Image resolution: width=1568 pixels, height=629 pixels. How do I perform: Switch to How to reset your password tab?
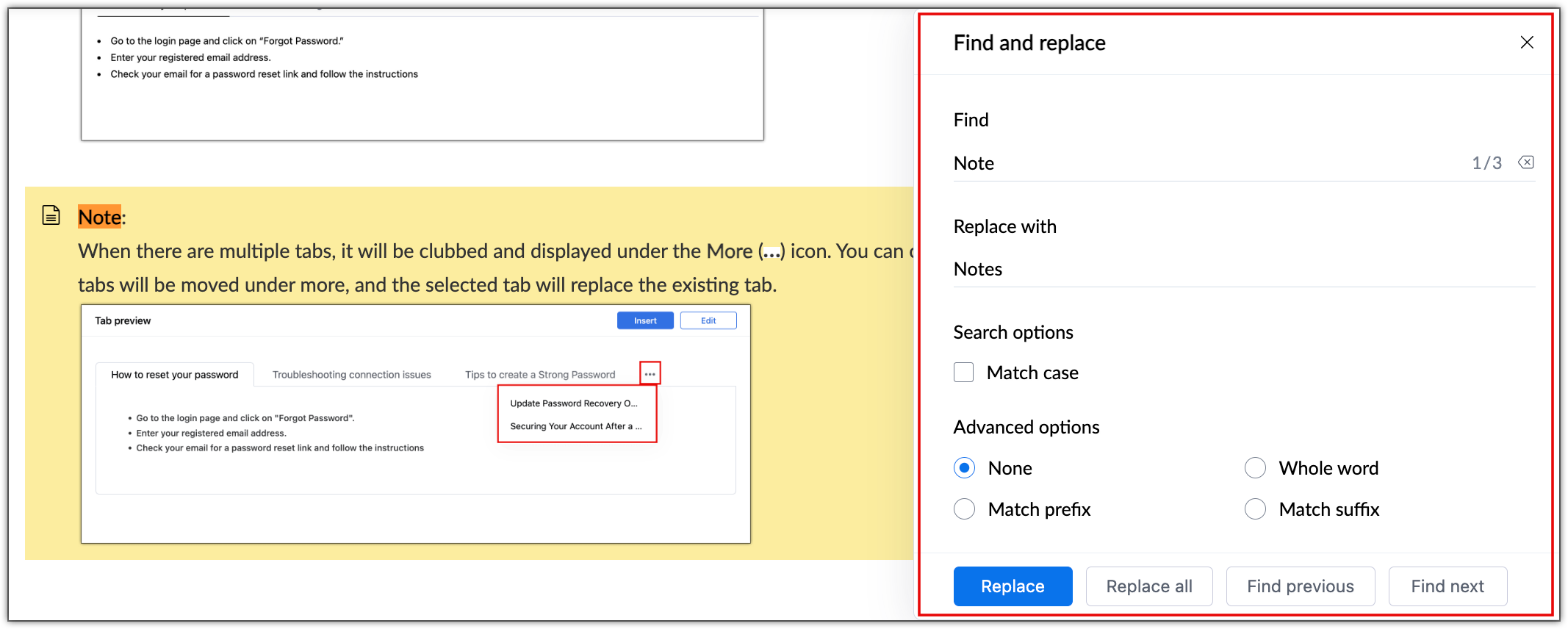click(175, 375)
